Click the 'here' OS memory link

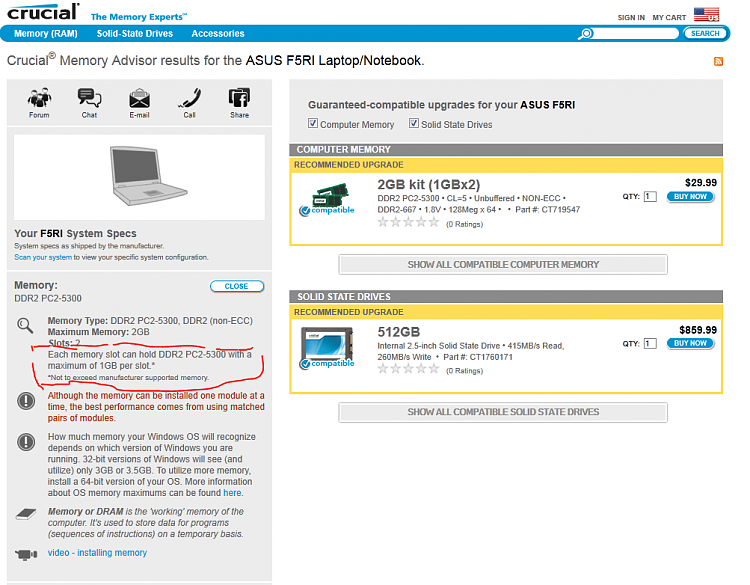pyautogui.click(x=232, y=493)
